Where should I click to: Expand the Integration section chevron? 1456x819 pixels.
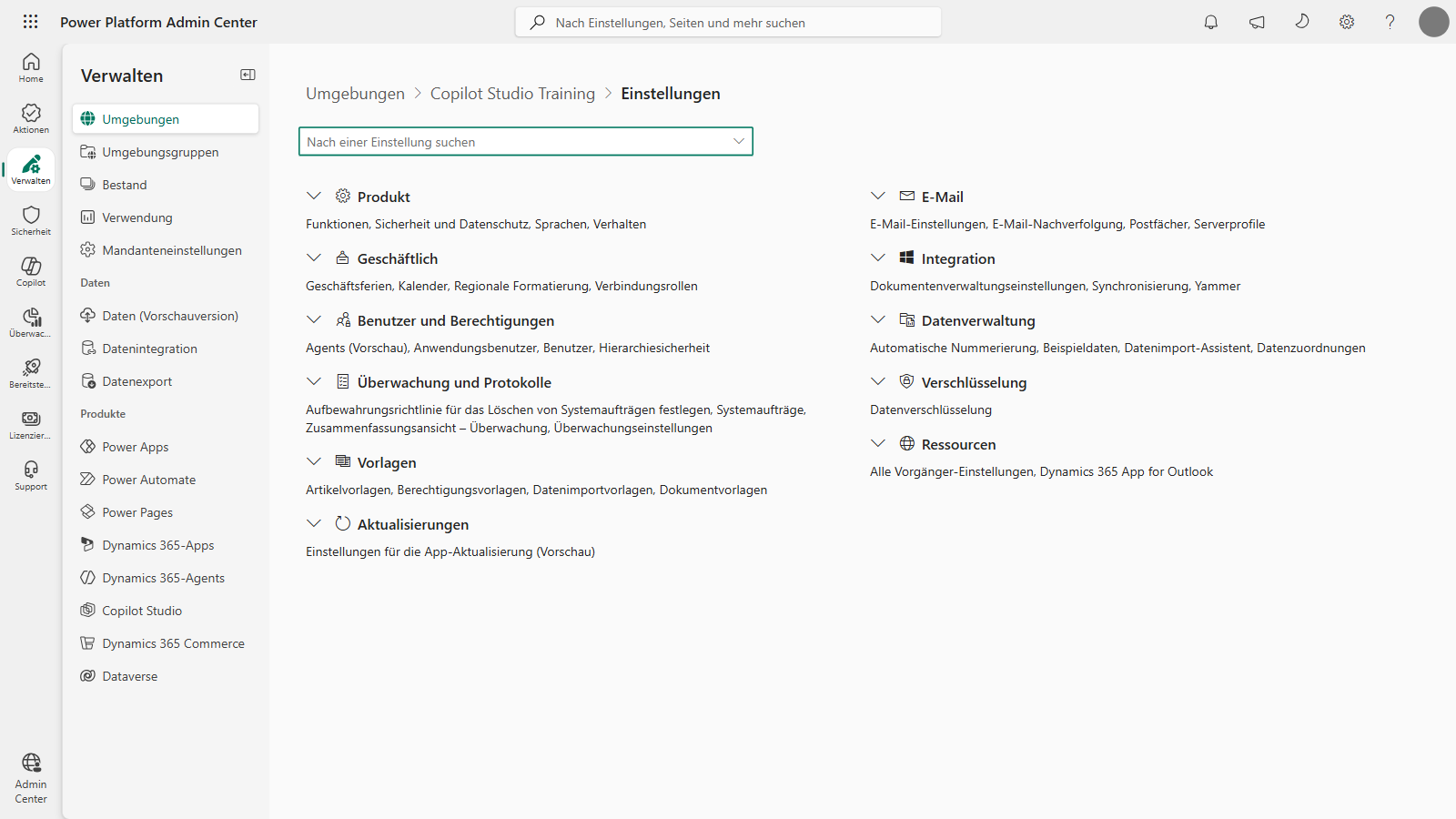tap(878, 258)
